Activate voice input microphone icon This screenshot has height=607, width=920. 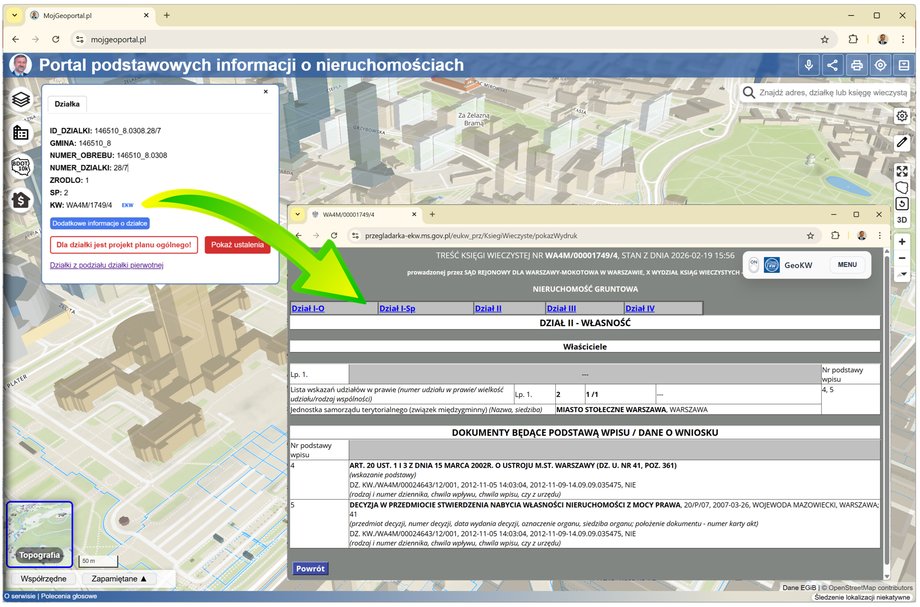point(809,65)
